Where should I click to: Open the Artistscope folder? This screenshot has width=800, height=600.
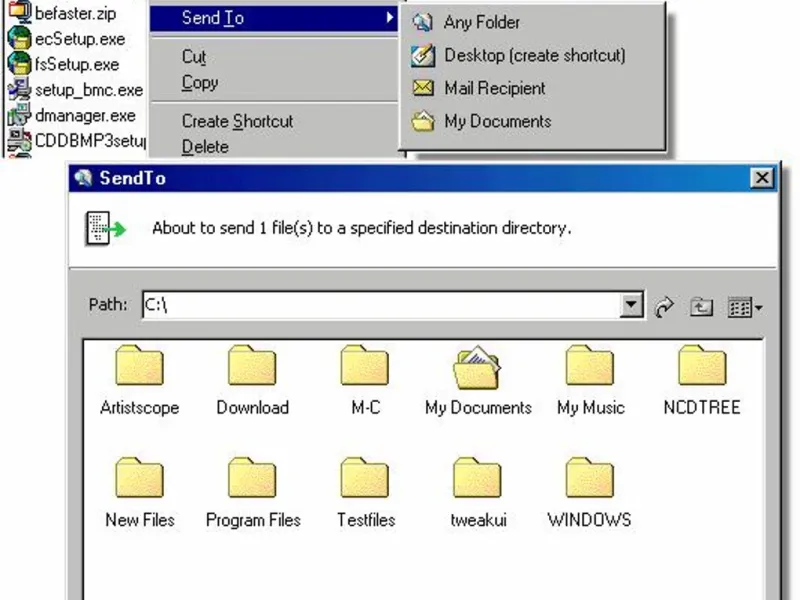pyautogui.click(x=139, y=381)
